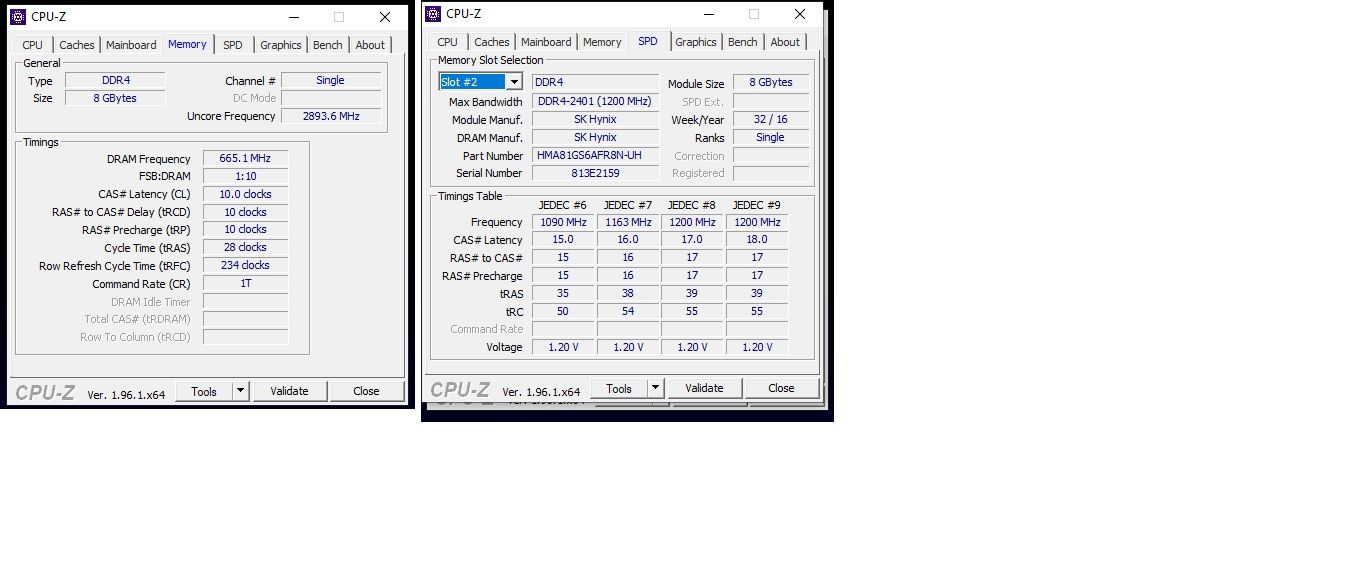Click Serial Number 813E2159

[595, 173]
